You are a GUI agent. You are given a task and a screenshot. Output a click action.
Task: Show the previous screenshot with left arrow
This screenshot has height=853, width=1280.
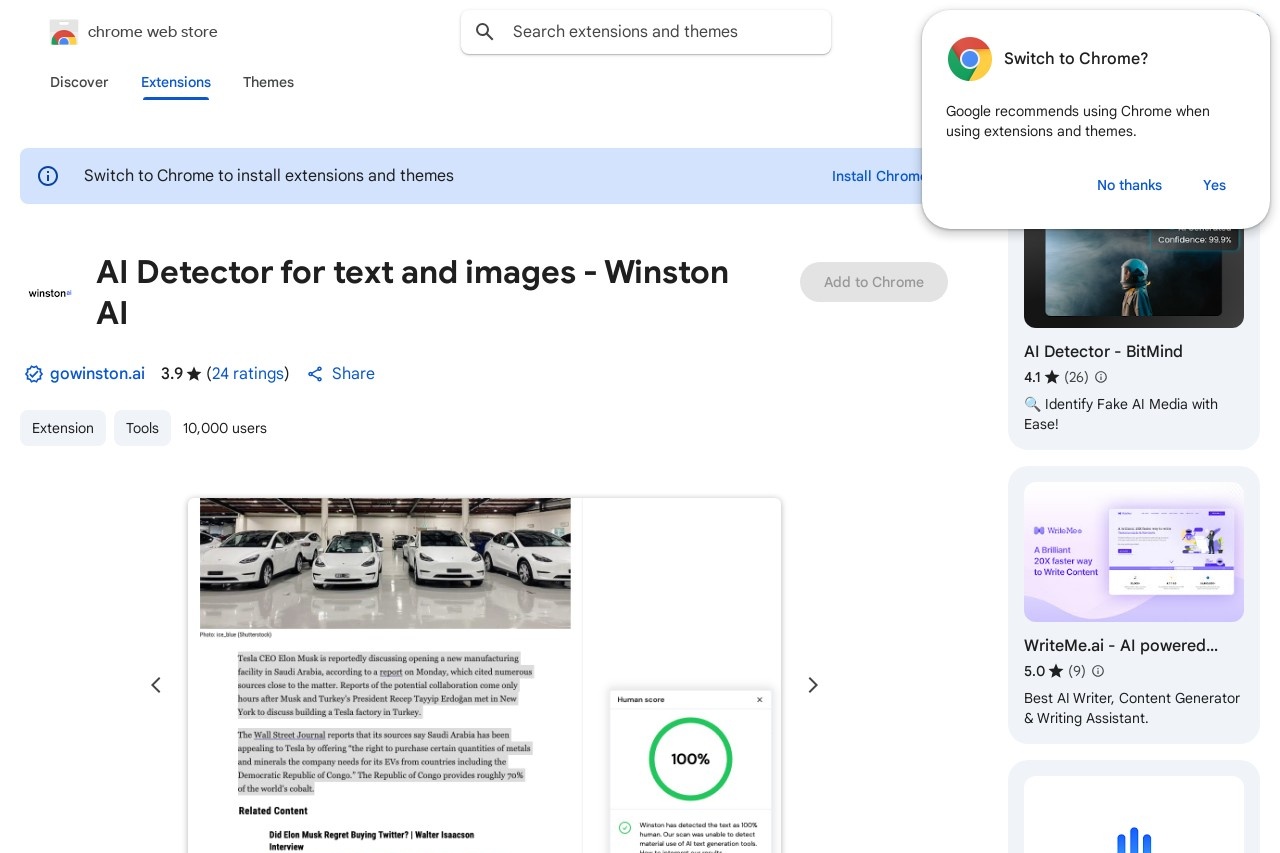coord(156,685)
